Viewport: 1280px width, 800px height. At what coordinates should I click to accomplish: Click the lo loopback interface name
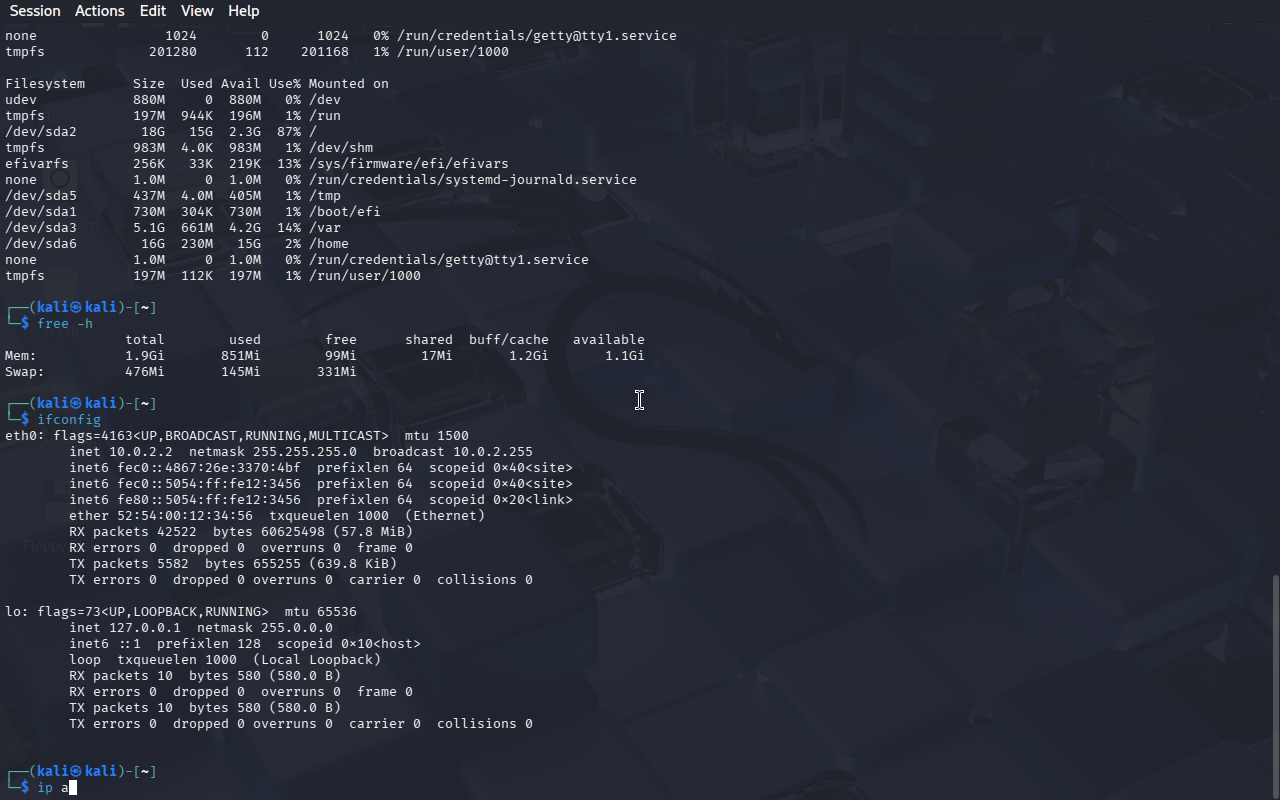pyautogui.click(x=13, y=612)
